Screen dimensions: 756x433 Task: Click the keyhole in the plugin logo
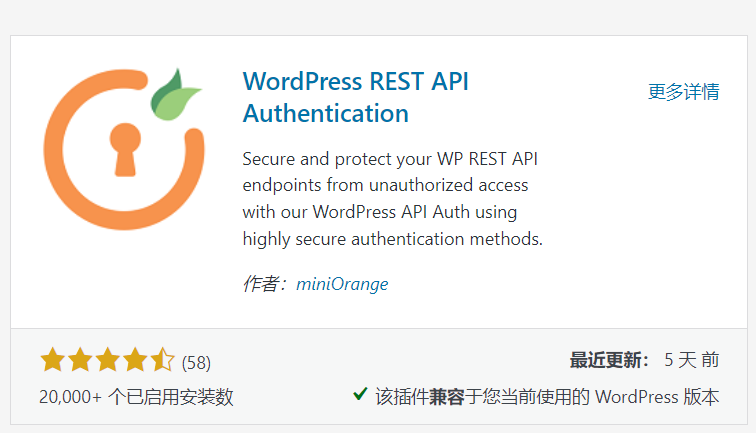(x=126, y=147)
